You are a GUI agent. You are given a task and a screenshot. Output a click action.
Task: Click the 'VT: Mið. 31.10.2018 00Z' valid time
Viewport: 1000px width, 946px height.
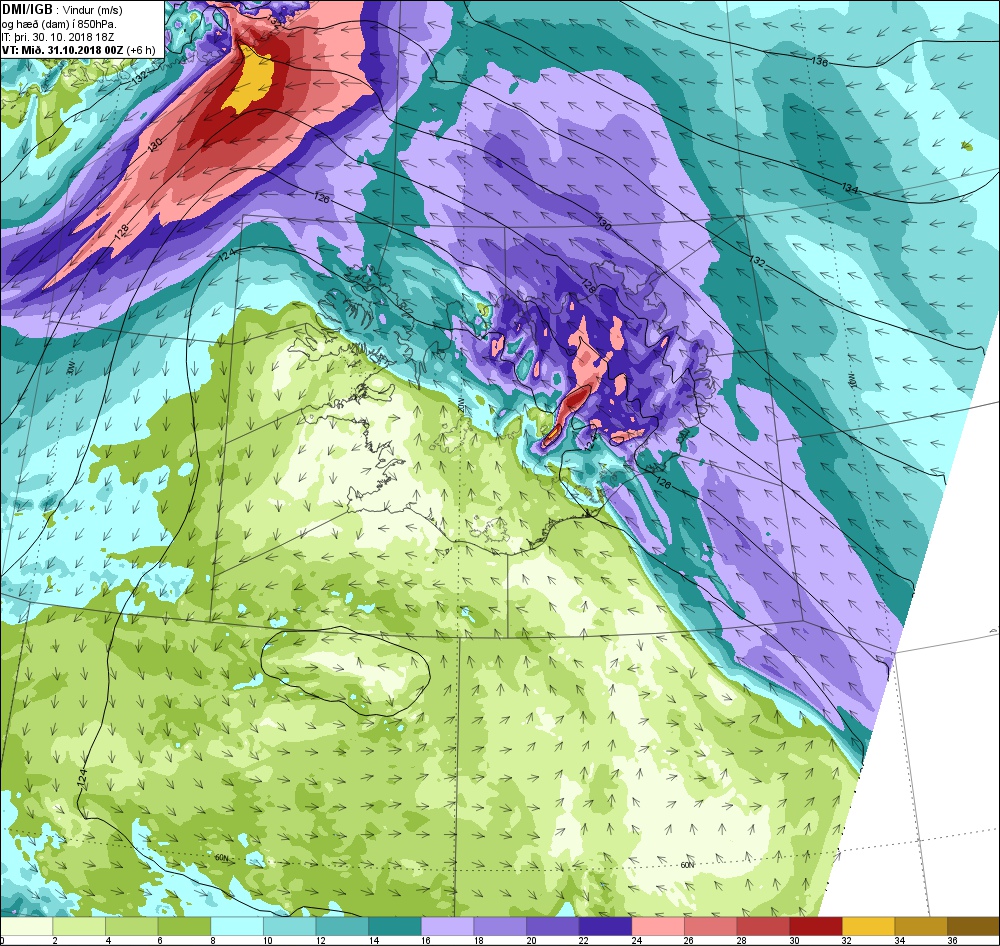pos(63,50)
